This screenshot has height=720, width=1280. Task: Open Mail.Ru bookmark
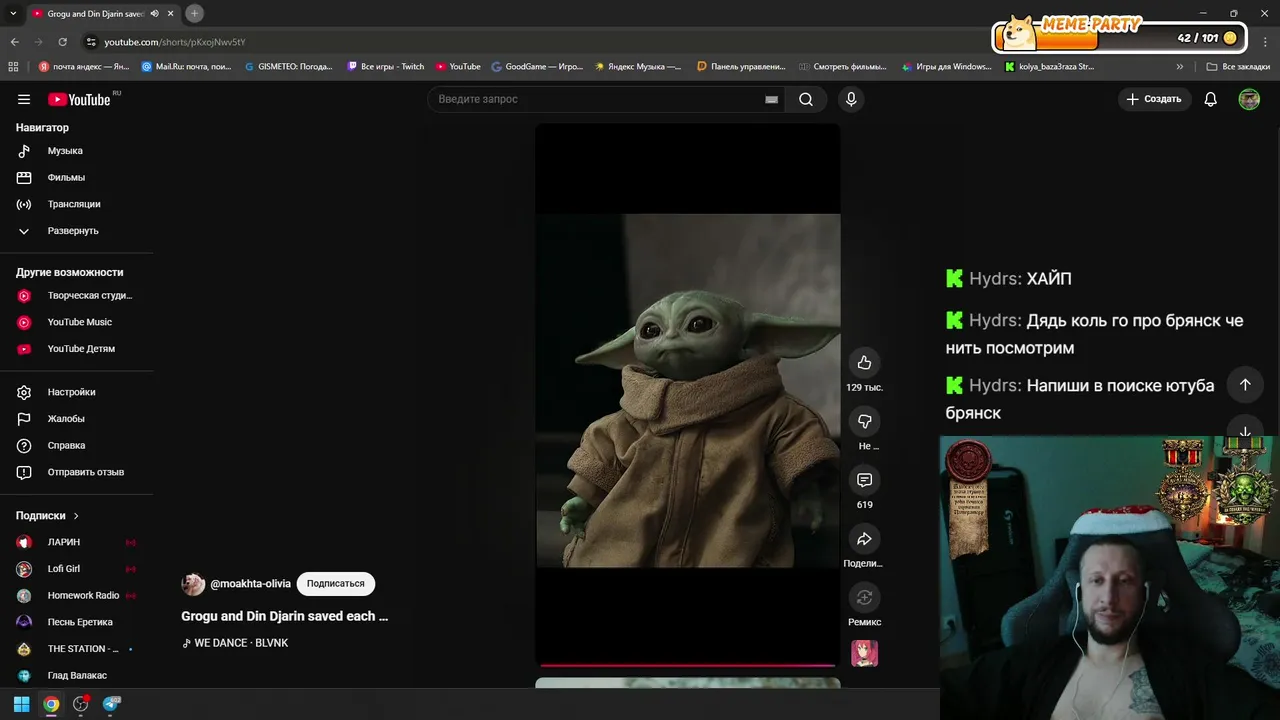(187, 67)
